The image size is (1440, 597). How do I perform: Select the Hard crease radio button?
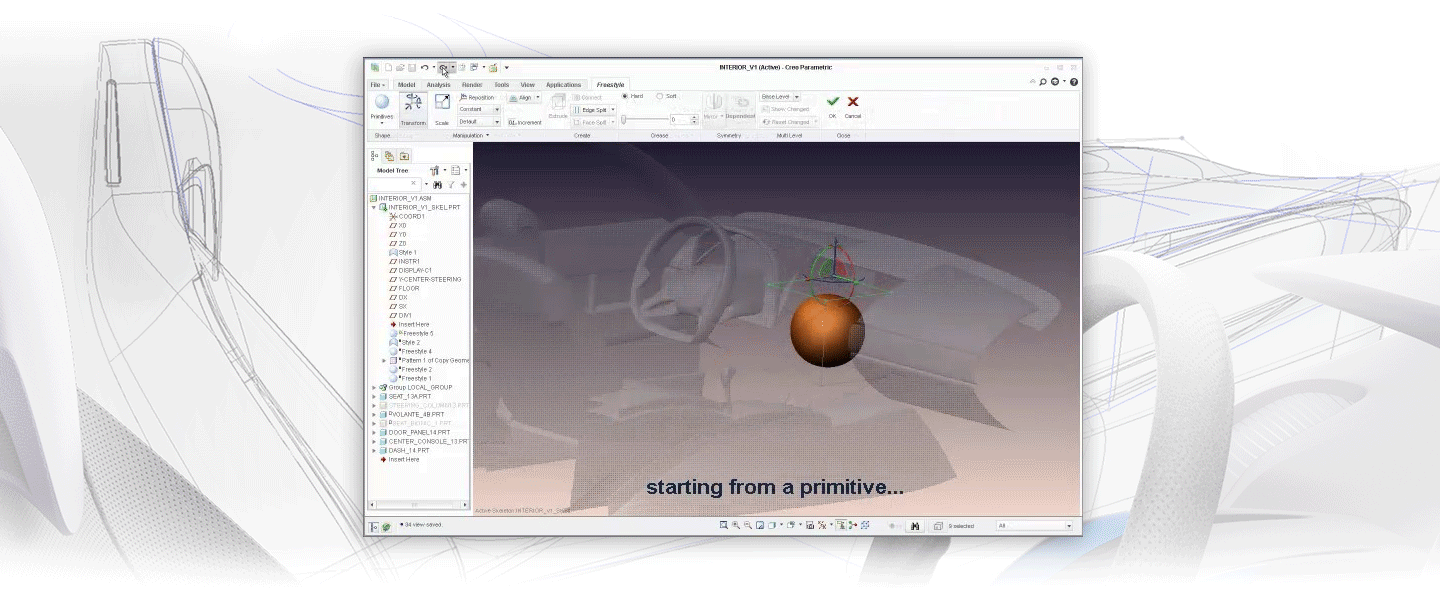tap(625, 96)
